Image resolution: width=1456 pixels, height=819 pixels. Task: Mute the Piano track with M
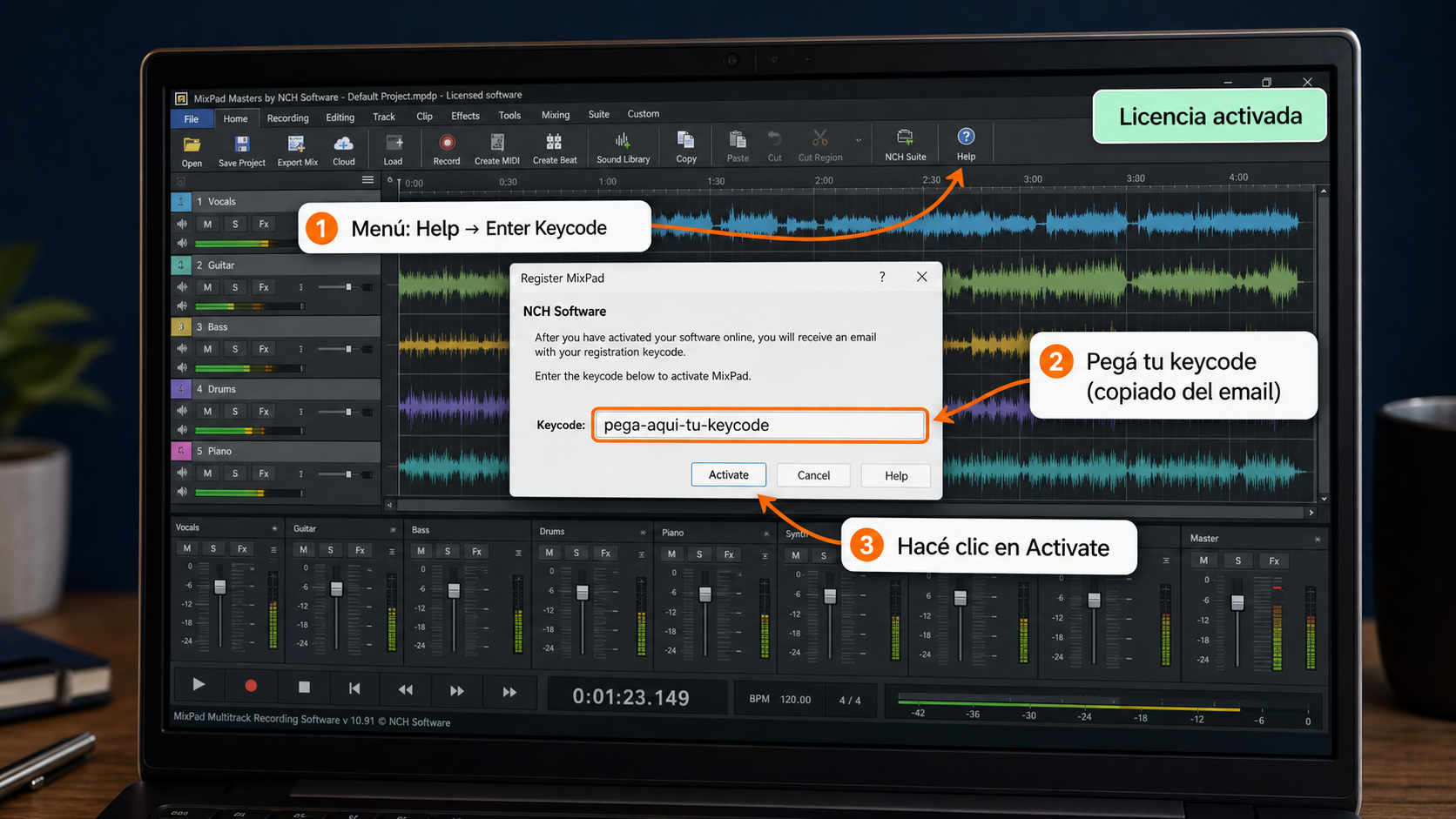207,473
